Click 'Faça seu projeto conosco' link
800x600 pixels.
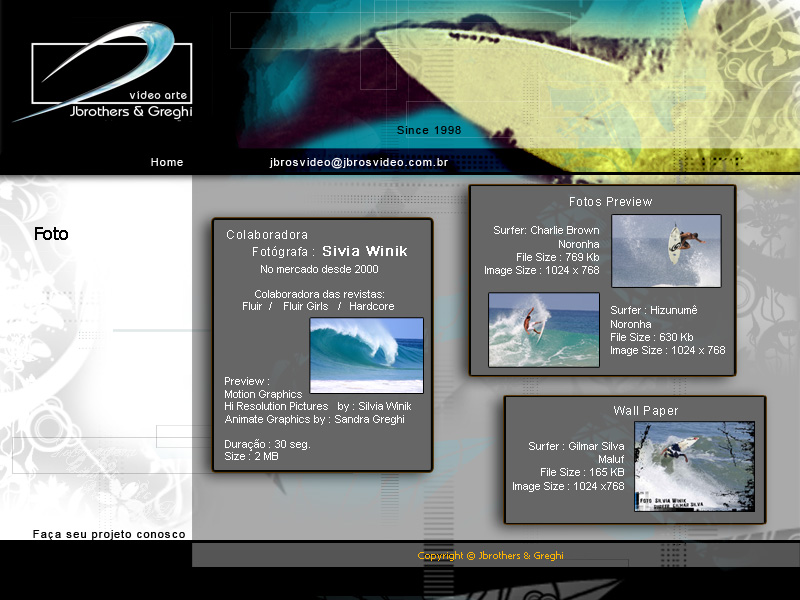tap(109, 534)
